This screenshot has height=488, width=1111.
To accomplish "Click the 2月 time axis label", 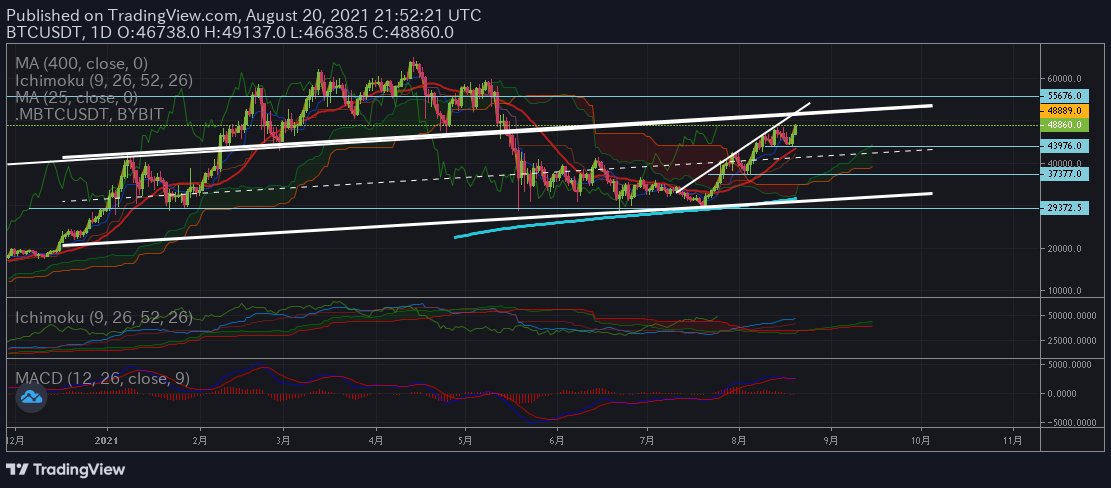I will pyautogui.click(x=201, y=440).
